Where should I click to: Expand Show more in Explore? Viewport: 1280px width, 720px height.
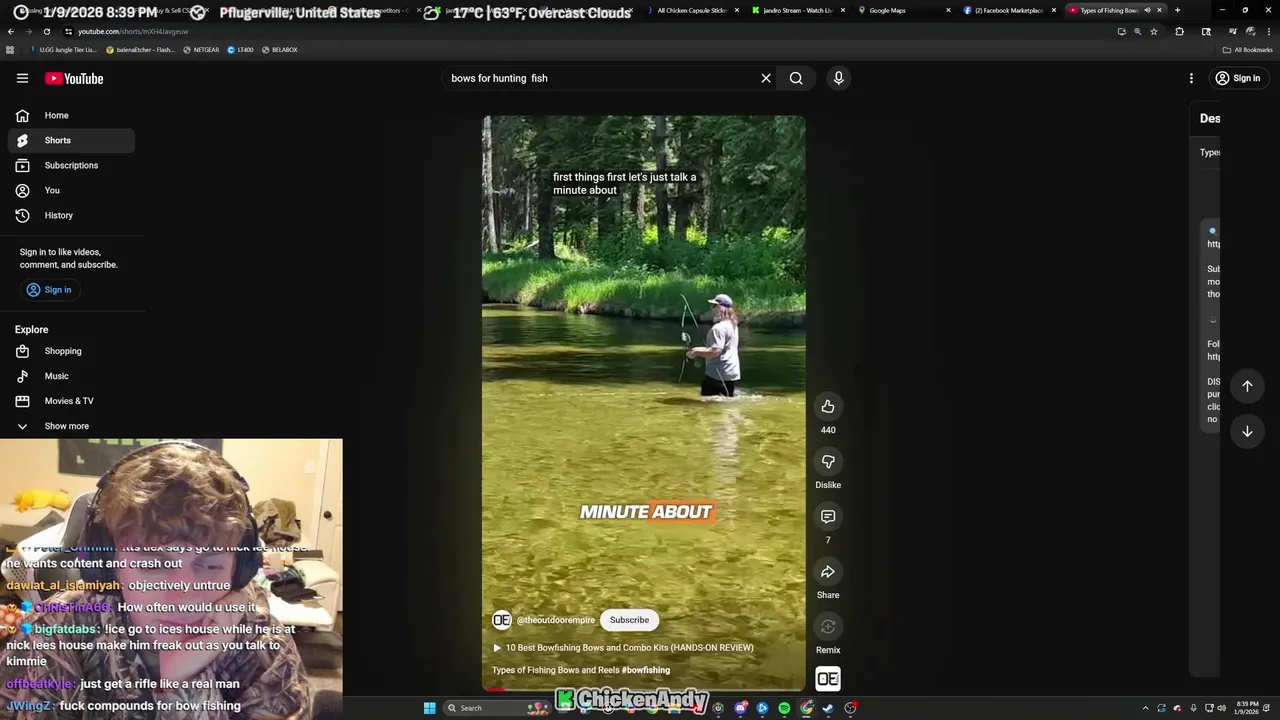(70, 426)
